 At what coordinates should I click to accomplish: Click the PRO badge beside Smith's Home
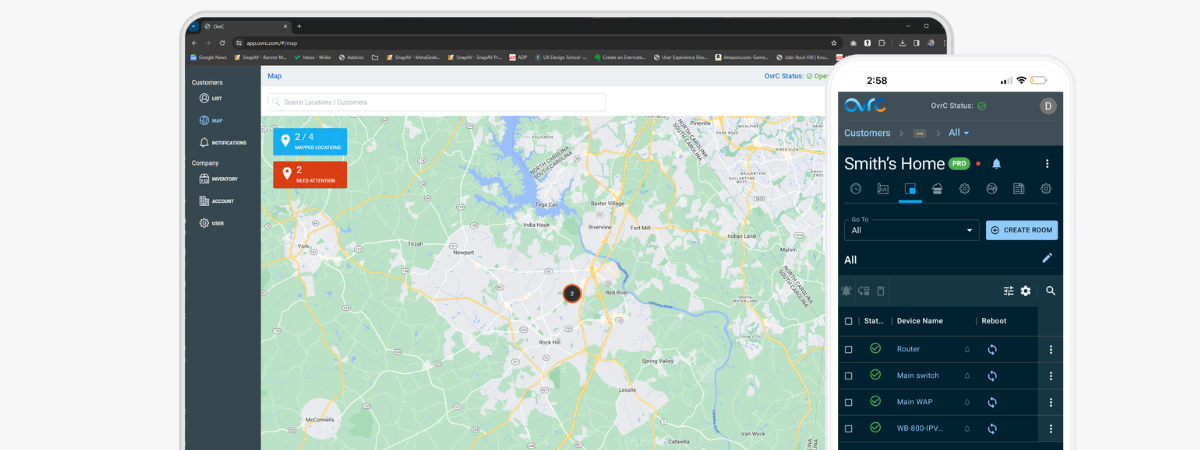pos(959,164)
